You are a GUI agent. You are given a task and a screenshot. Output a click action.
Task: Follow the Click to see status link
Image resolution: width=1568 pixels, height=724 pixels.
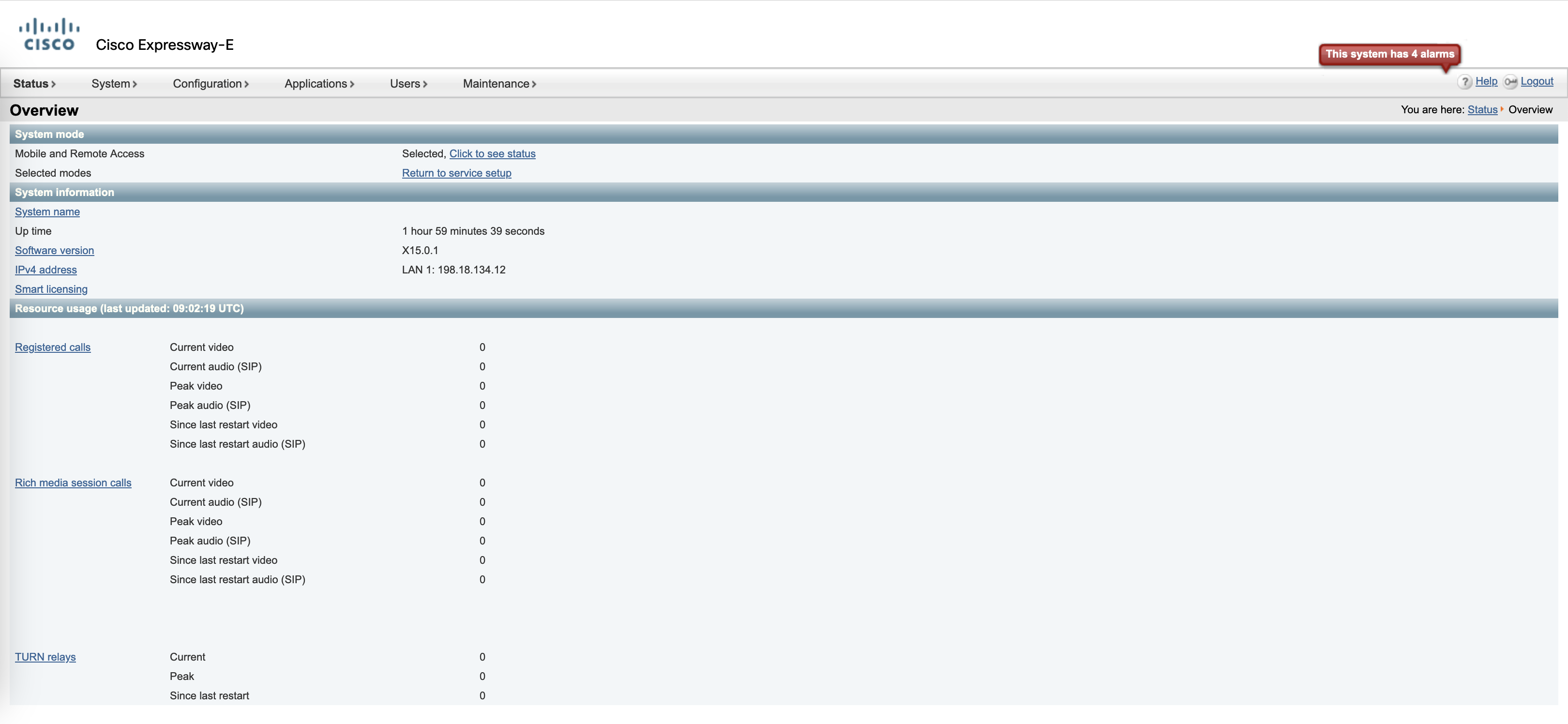coord(492,154)
